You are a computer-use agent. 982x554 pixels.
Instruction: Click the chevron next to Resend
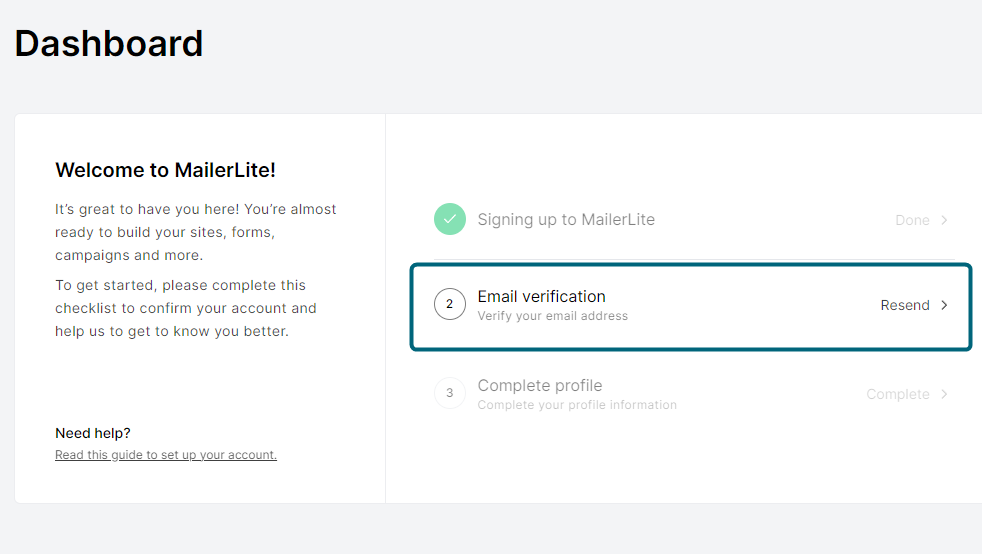click(944, 305)
